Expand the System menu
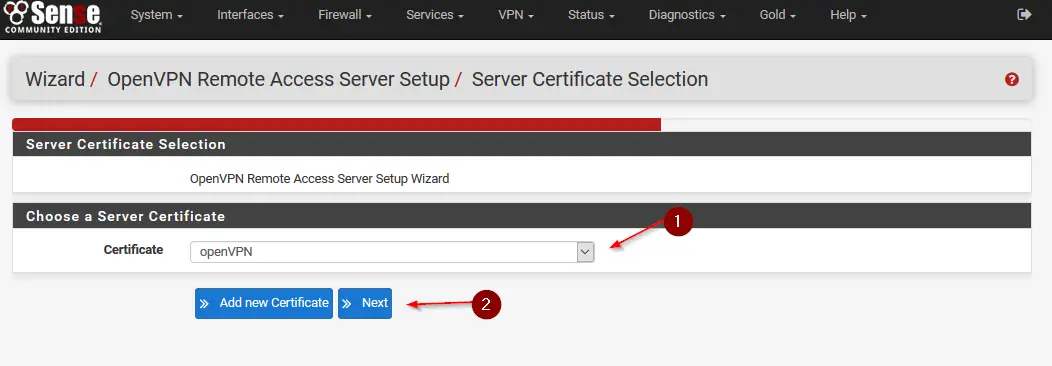 [157, 15]
